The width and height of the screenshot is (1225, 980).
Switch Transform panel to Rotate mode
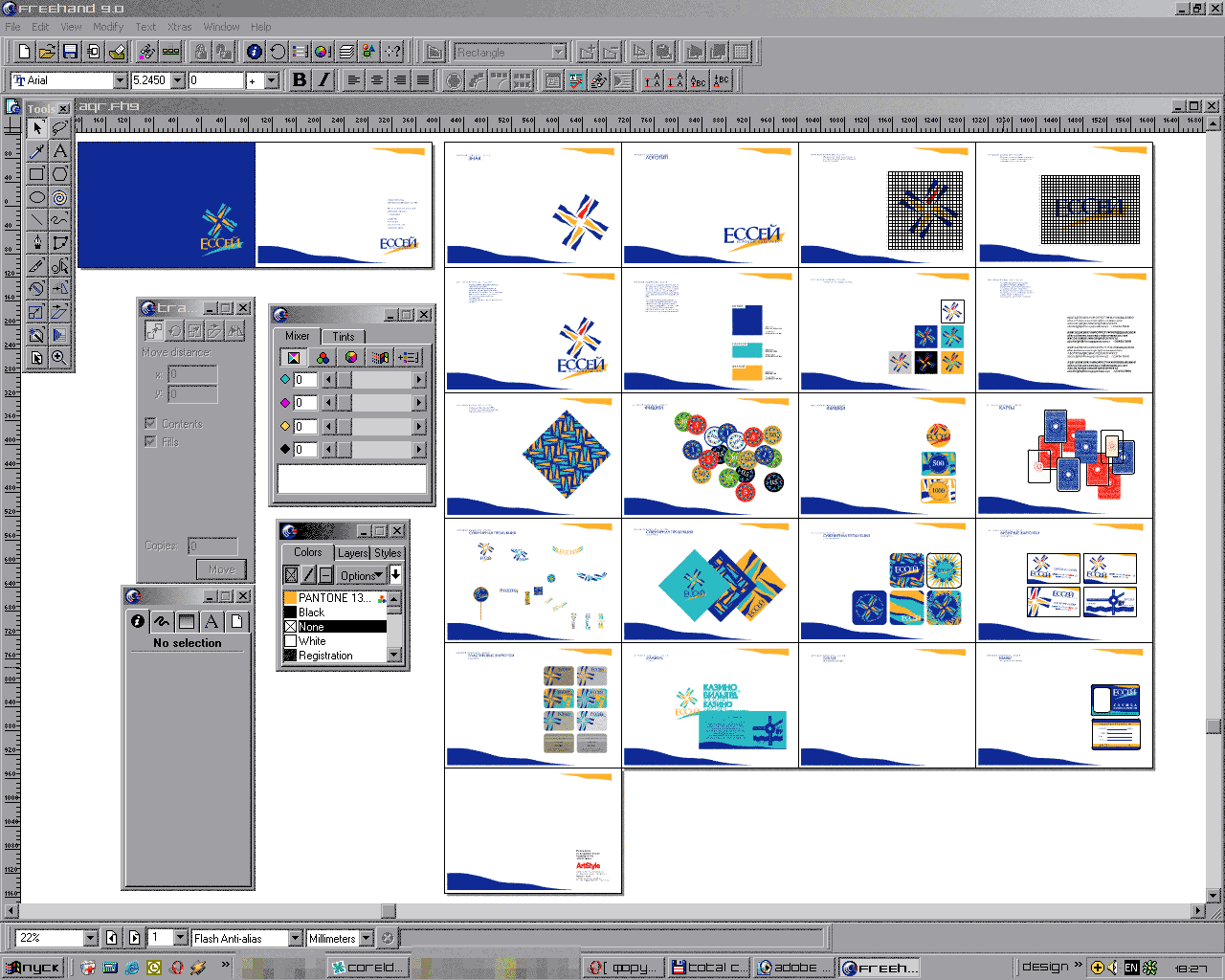[174, 330]
